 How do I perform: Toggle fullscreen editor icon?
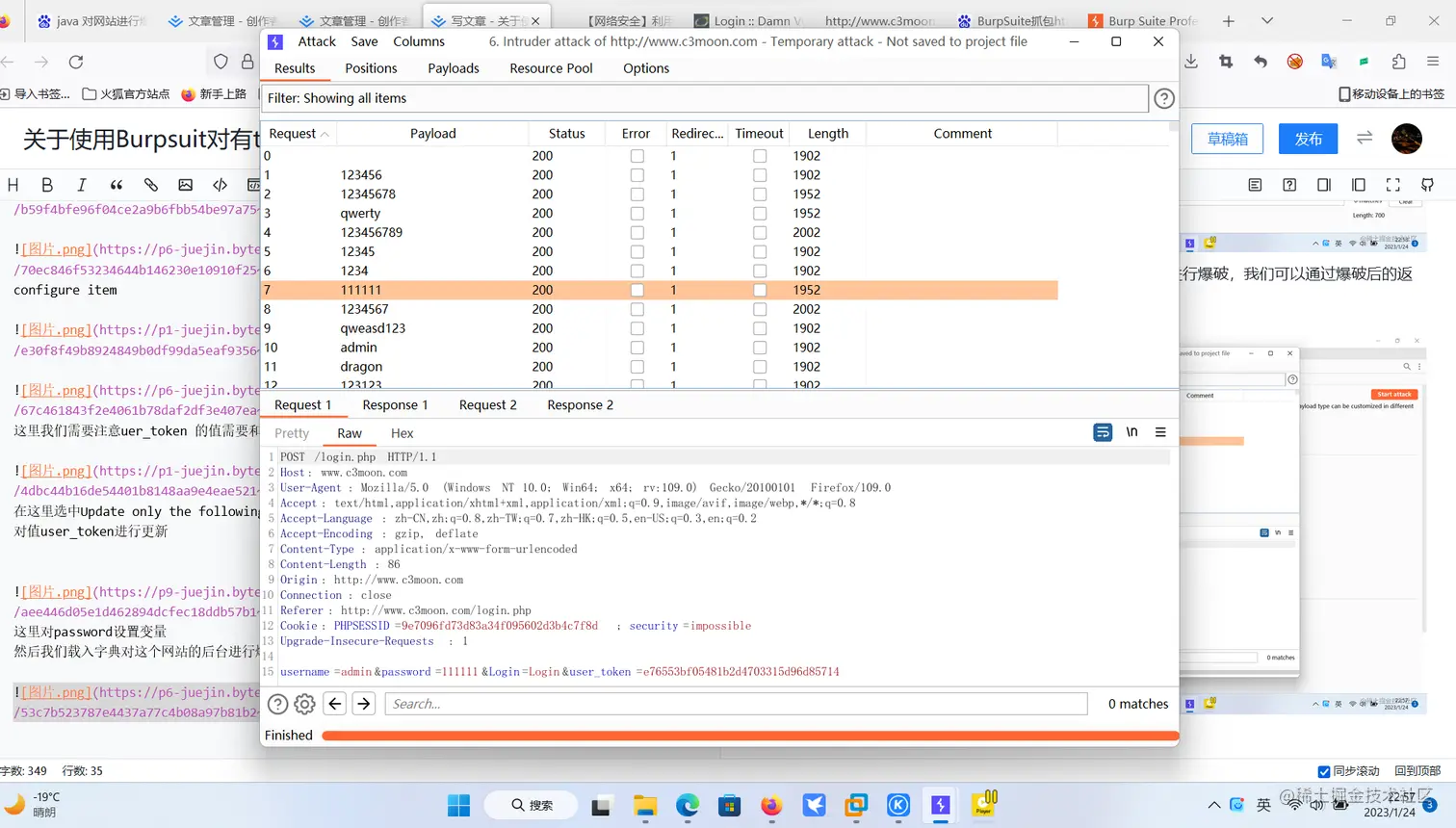click(x=1392, y=185)
